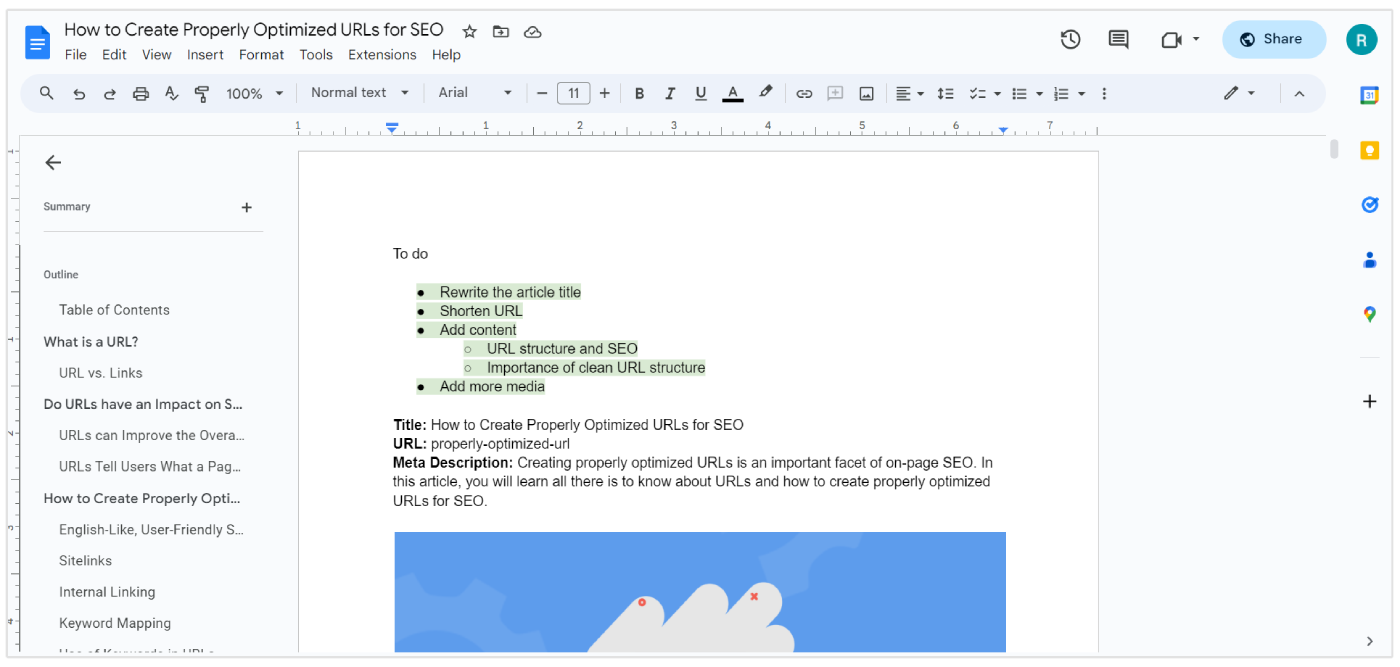This screenshot has width=1400, height=667.
Task: Toggle underline formatting
Action: pyautogui.click(x=701, y=93)
